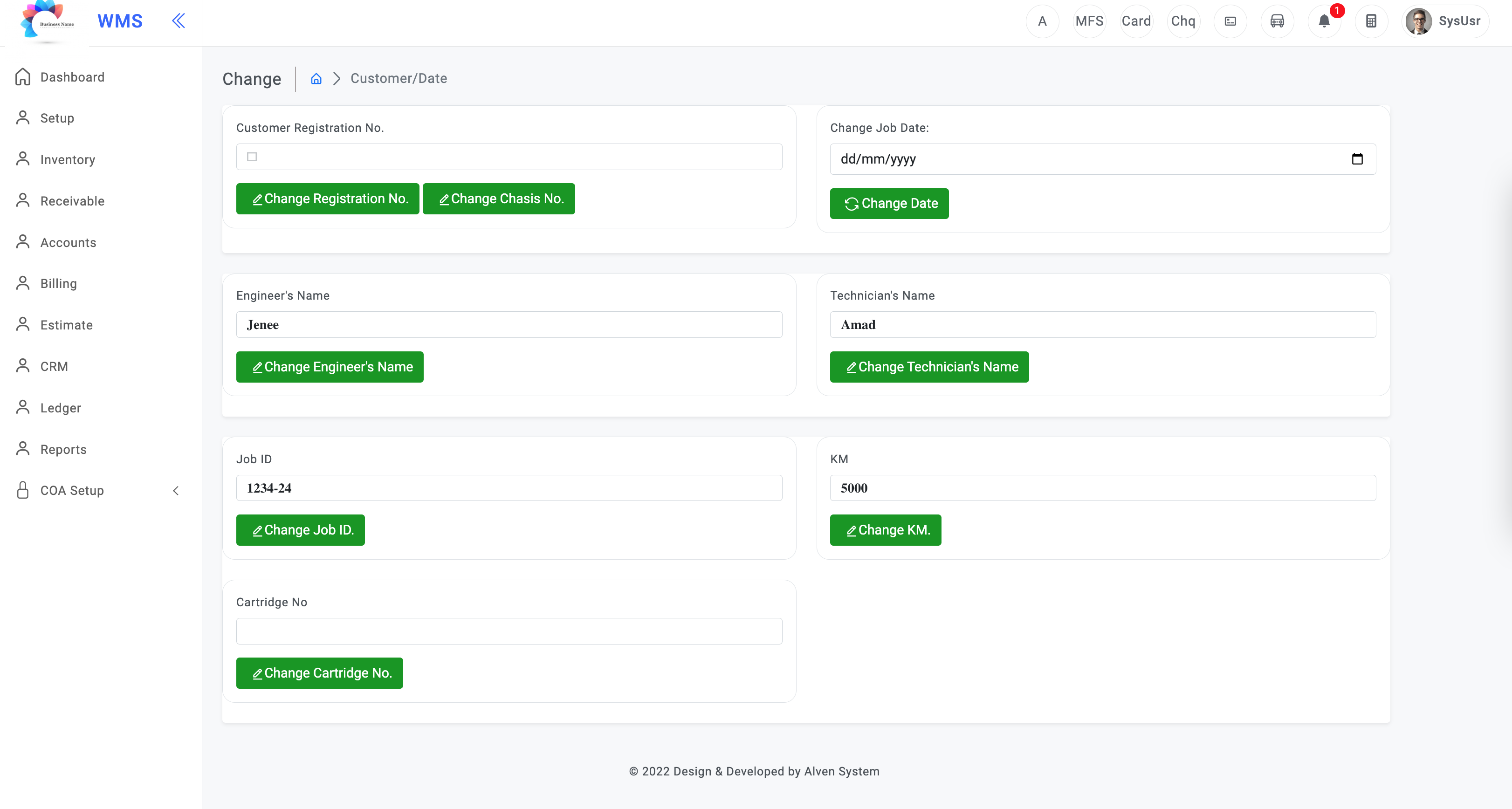The height and width of the screenshot is (809, 1512).
Task: Open the notifications bell
Action: [x=1324, y=21]
